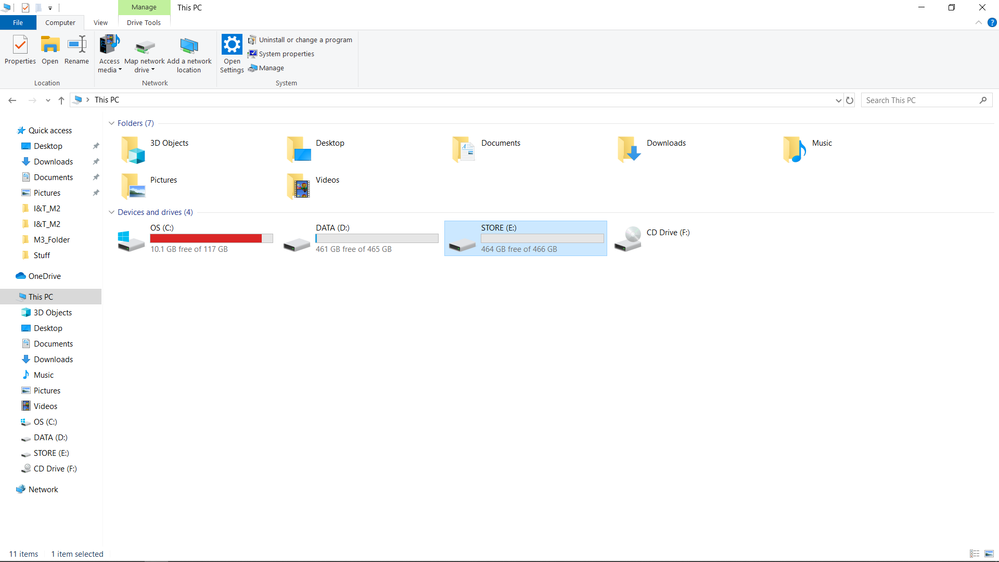999x562 pixels.
Task: Click the Forward navigation arrow
Action: (x=32, y=100)
